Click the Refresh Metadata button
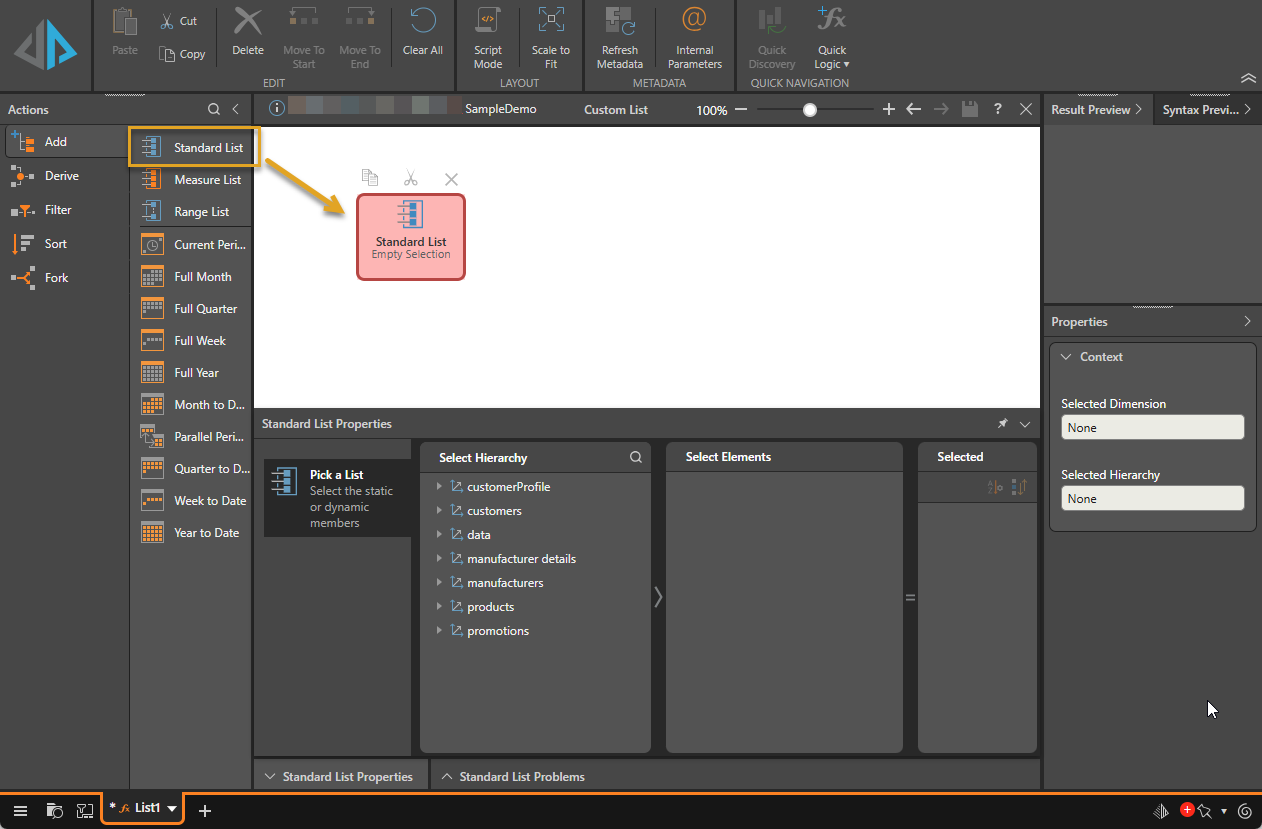1262x829 pixels. [620, 38]
